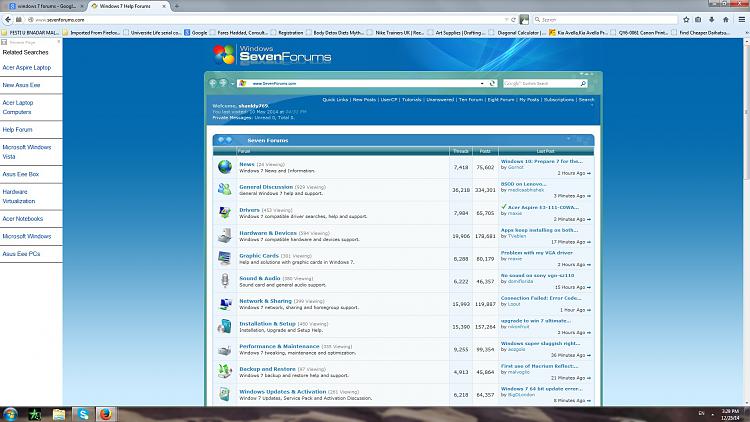Expand the browser URL bar dropdown arrow

coord(506,20)
